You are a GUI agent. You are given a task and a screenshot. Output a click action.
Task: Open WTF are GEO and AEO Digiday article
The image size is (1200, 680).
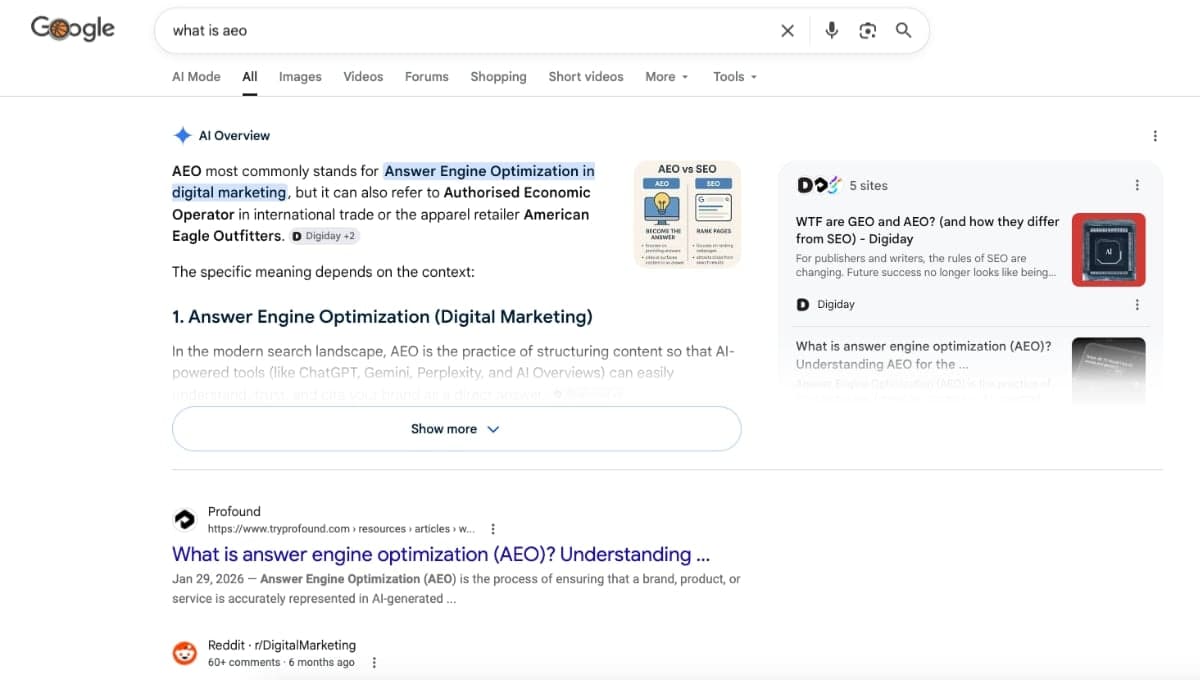[x=927, y=230]
